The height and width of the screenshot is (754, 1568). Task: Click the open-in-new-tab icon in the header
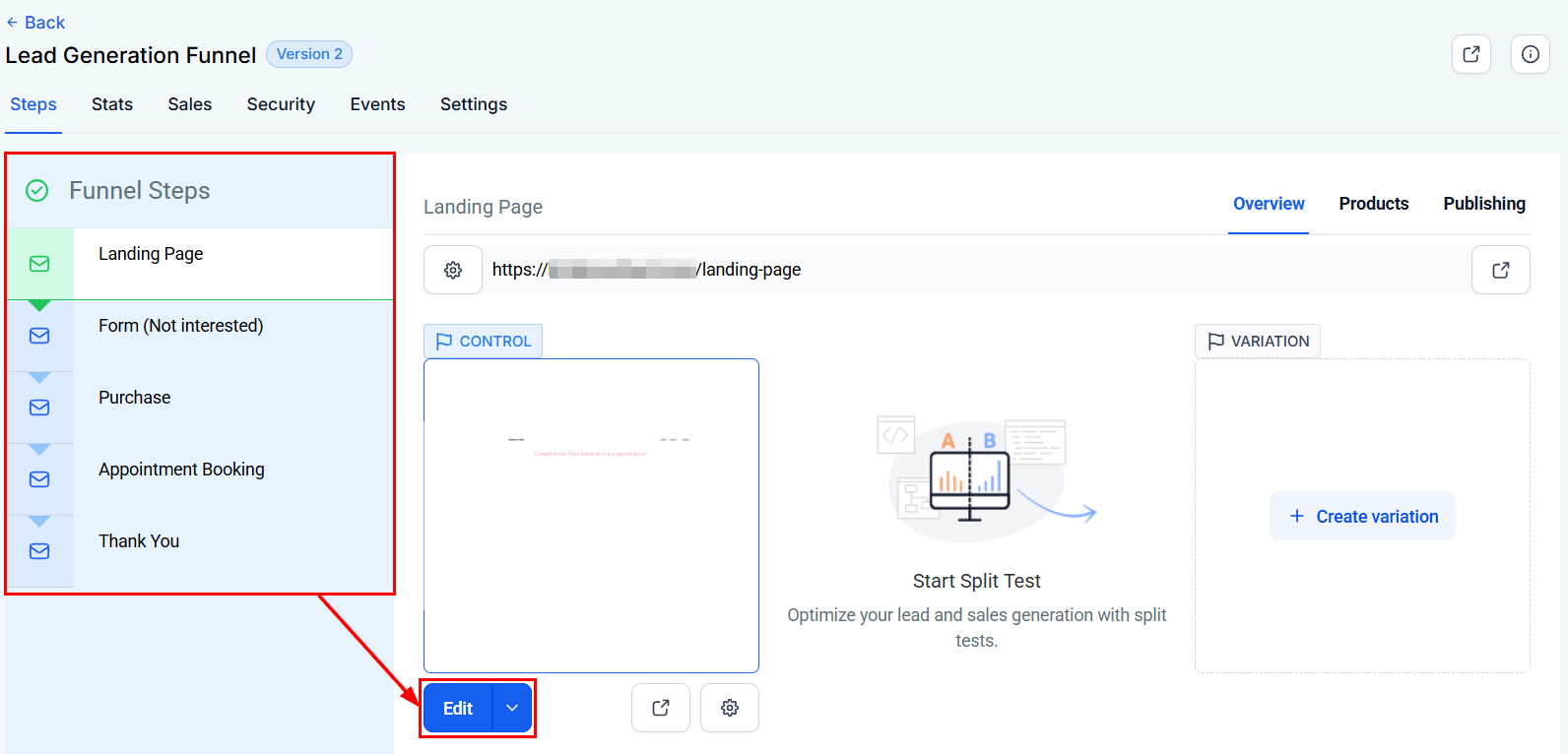tap(1470, 54)
